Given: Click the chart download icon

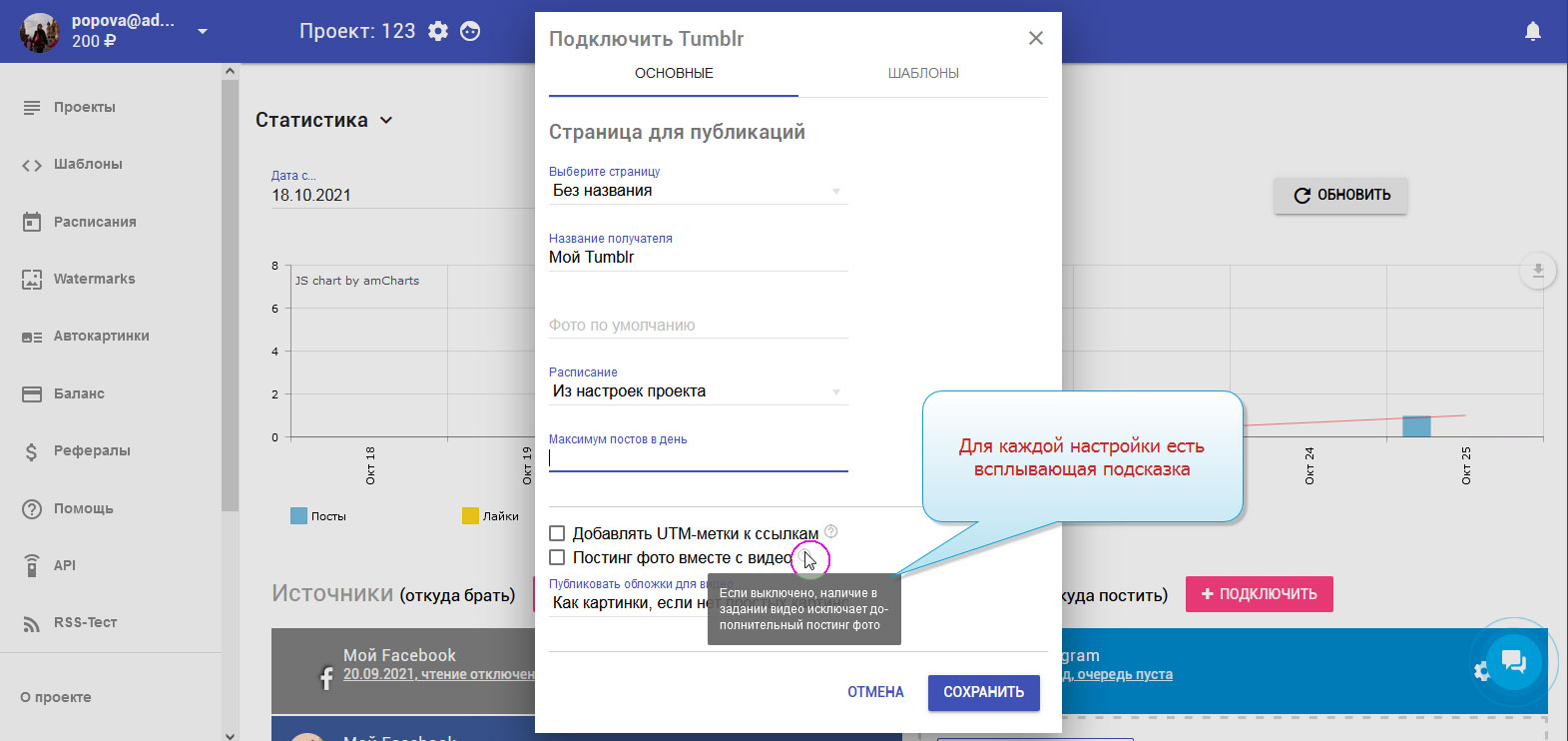Looking at the screenshot, I should 1537,271.
